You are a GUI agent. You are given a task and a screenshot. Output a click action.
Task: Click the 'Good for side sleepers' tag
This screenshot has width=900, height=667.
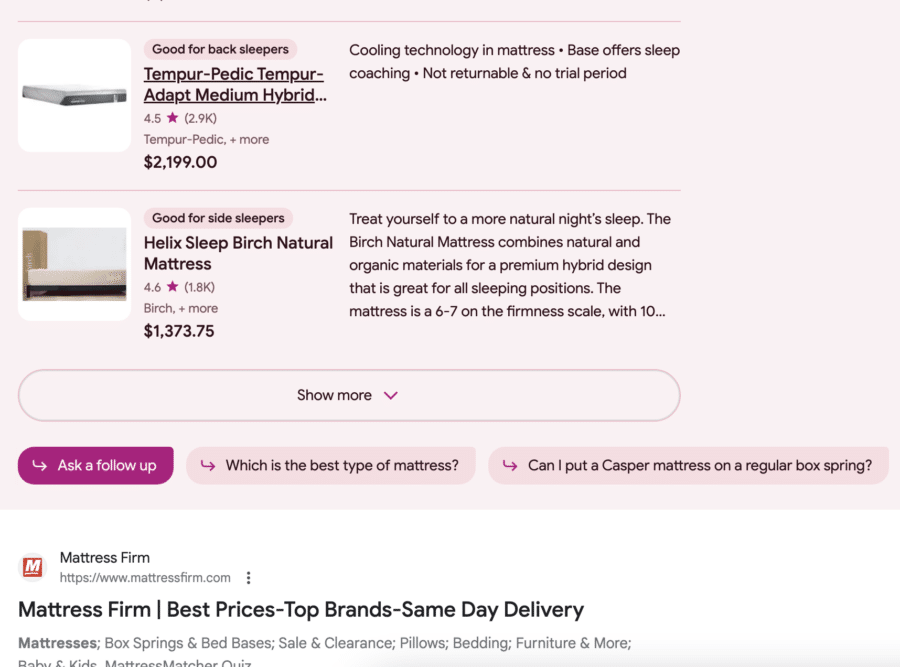pyautogui.click(x=218, y=218)
